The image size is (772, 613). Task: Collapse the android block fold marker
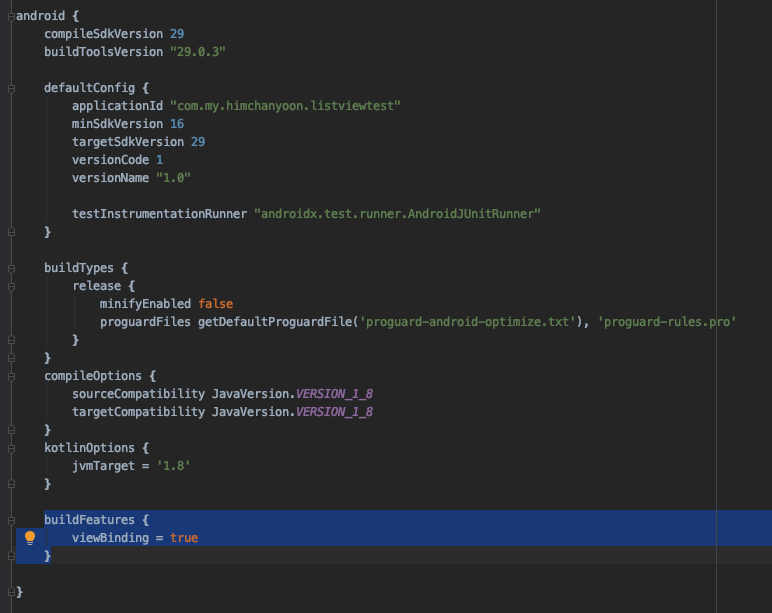(x=11, y=17)
